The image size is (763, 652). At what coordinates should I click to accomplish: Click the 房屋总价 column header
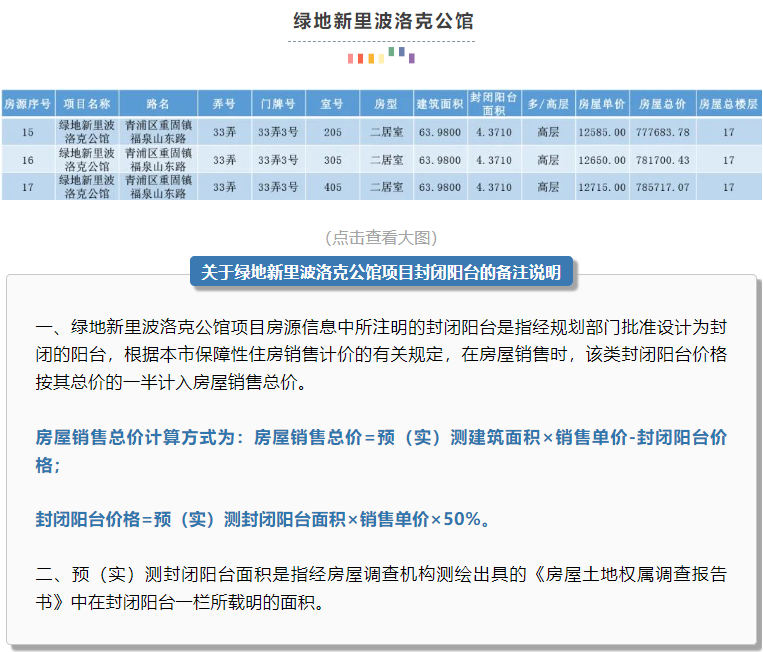click(663, 104)
